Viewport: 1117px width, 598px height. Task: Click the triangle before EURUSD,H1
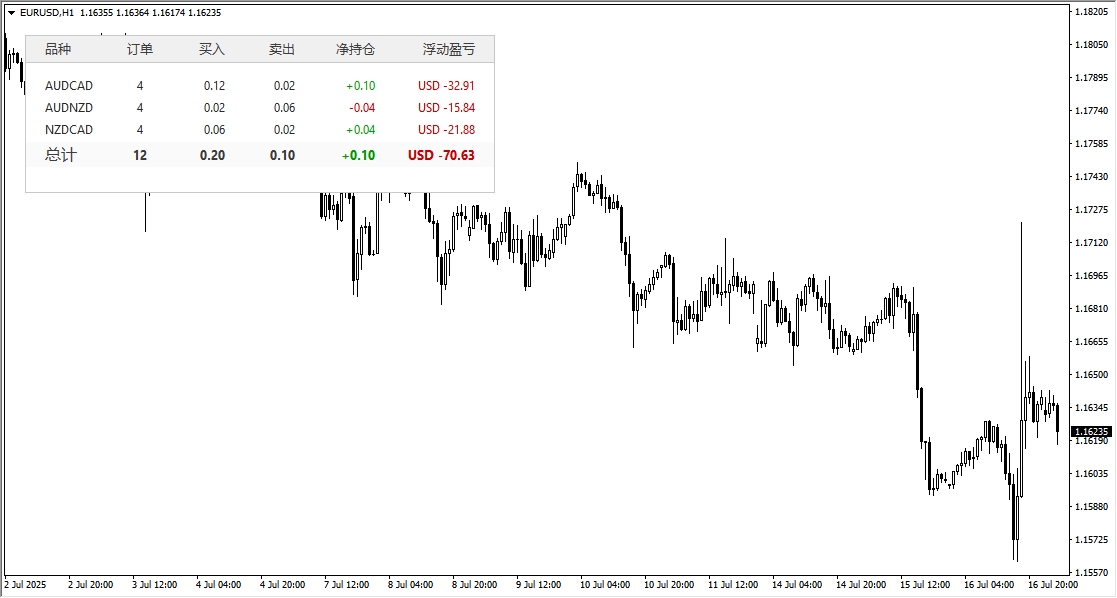click(11, 13)
